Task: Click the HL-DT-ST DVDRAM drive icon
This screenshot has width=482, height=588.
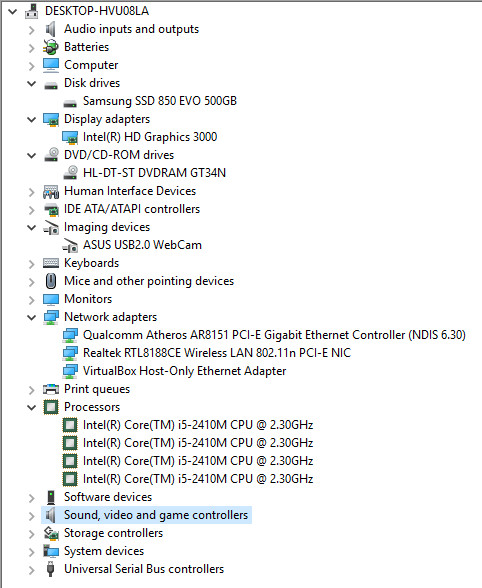Action: point(70,173)
